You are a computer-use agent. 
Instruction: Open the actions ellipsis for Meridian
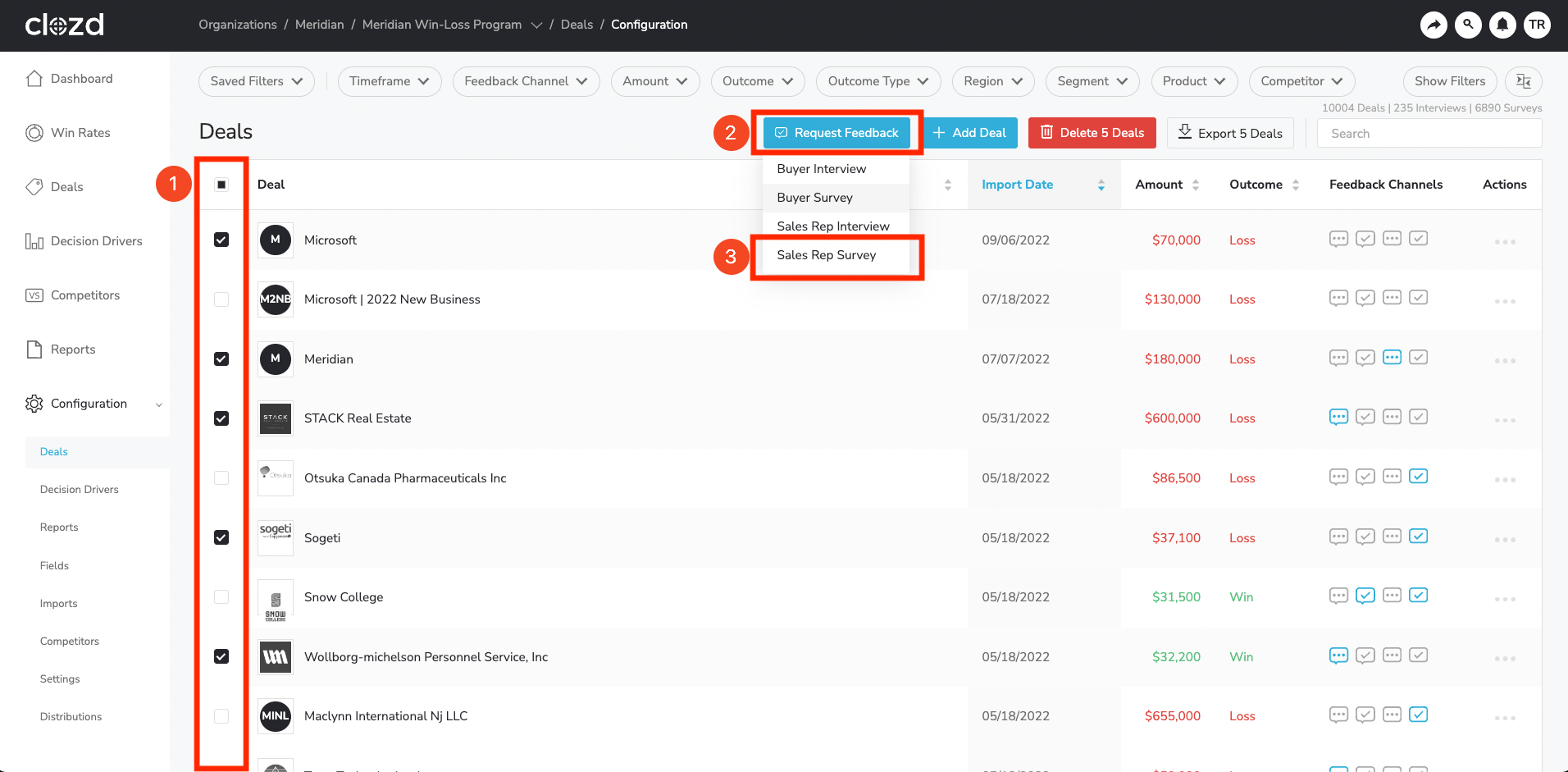[x=1505, y=361]
